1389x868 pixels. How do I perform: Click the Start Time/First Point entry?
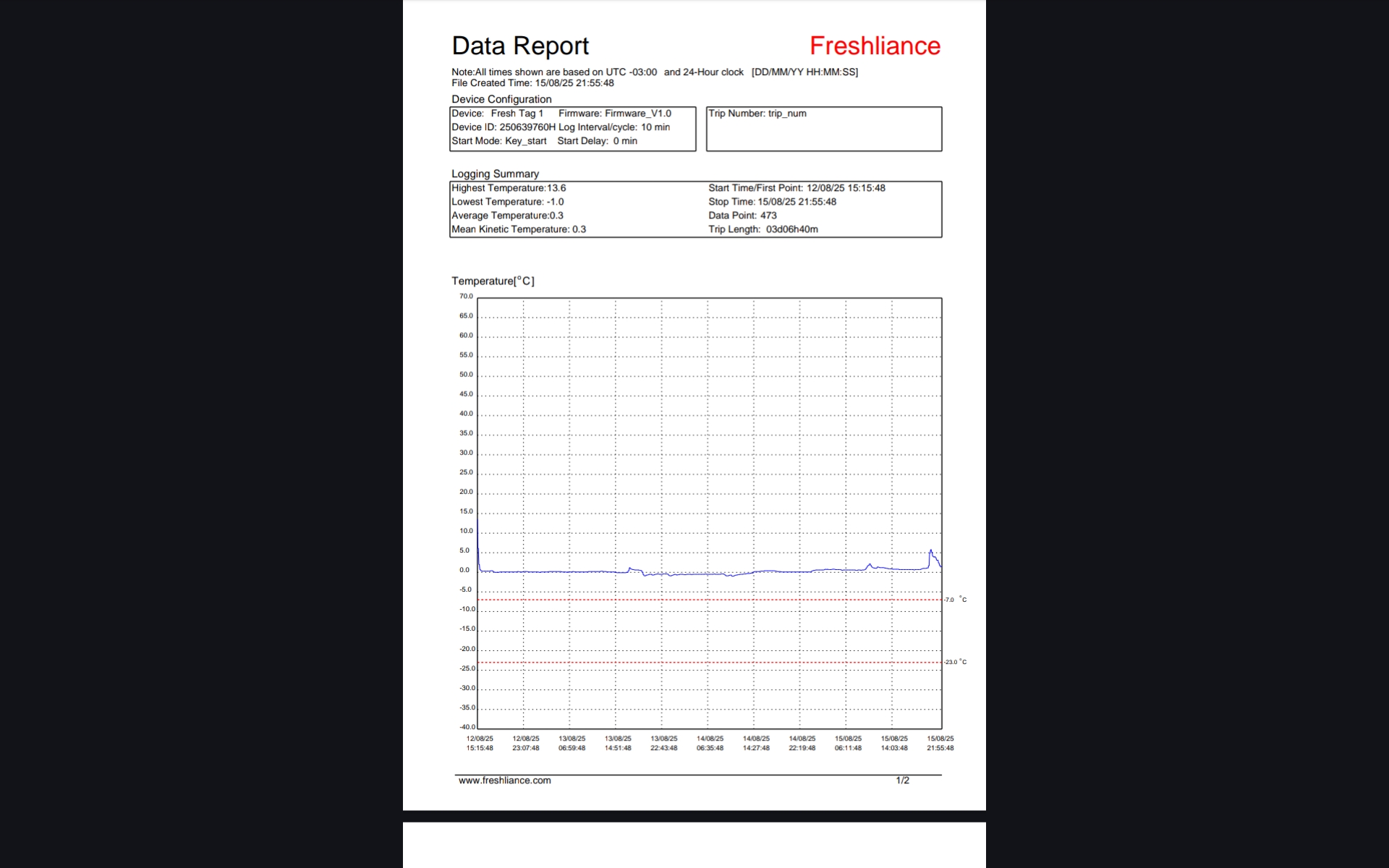797,188
